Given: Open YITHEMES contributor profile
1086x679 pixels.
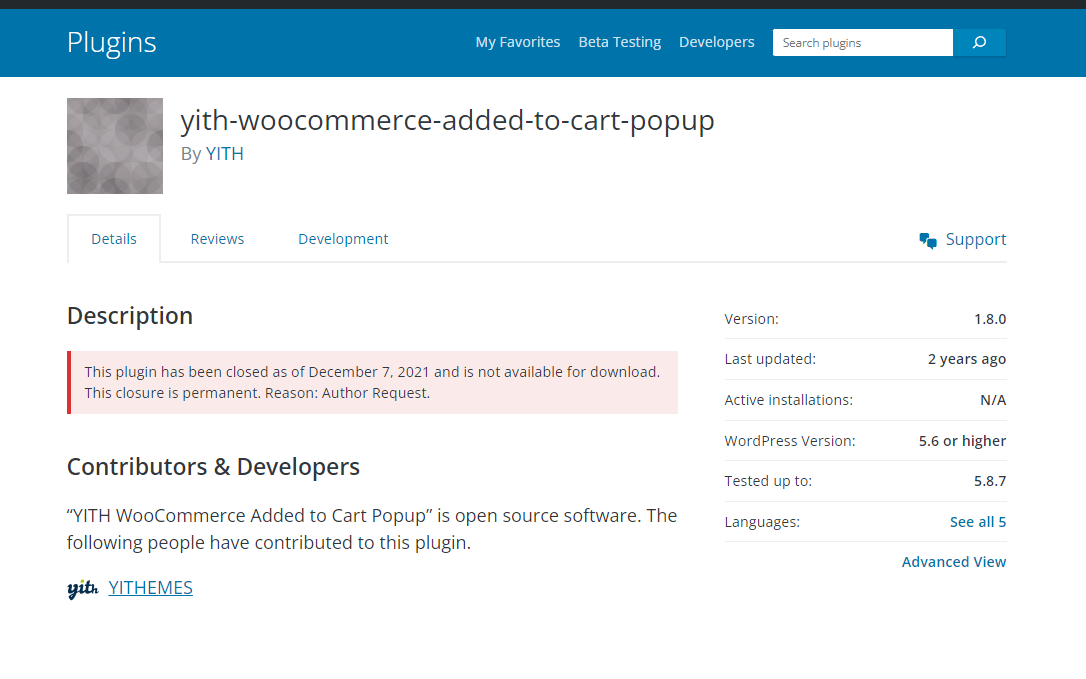Looking at the screenshot, I should tap(150, 588).
